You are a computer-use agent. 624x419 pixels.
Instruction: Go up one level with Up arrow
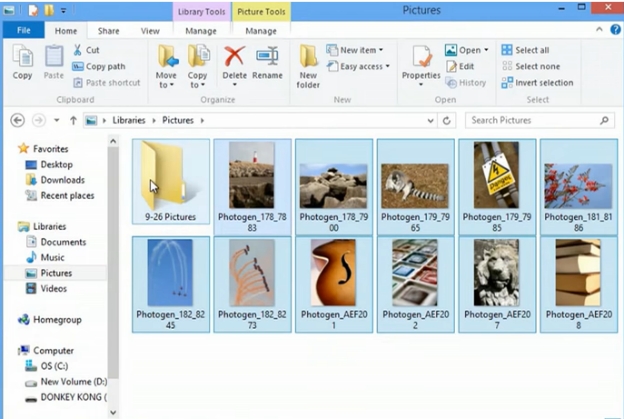(x=73, y=120)
